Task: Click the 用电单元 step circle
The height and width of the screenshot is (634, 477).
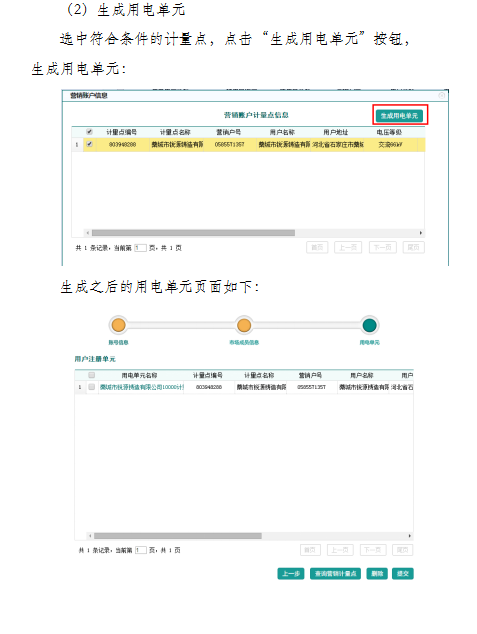Action: (369, 325)
